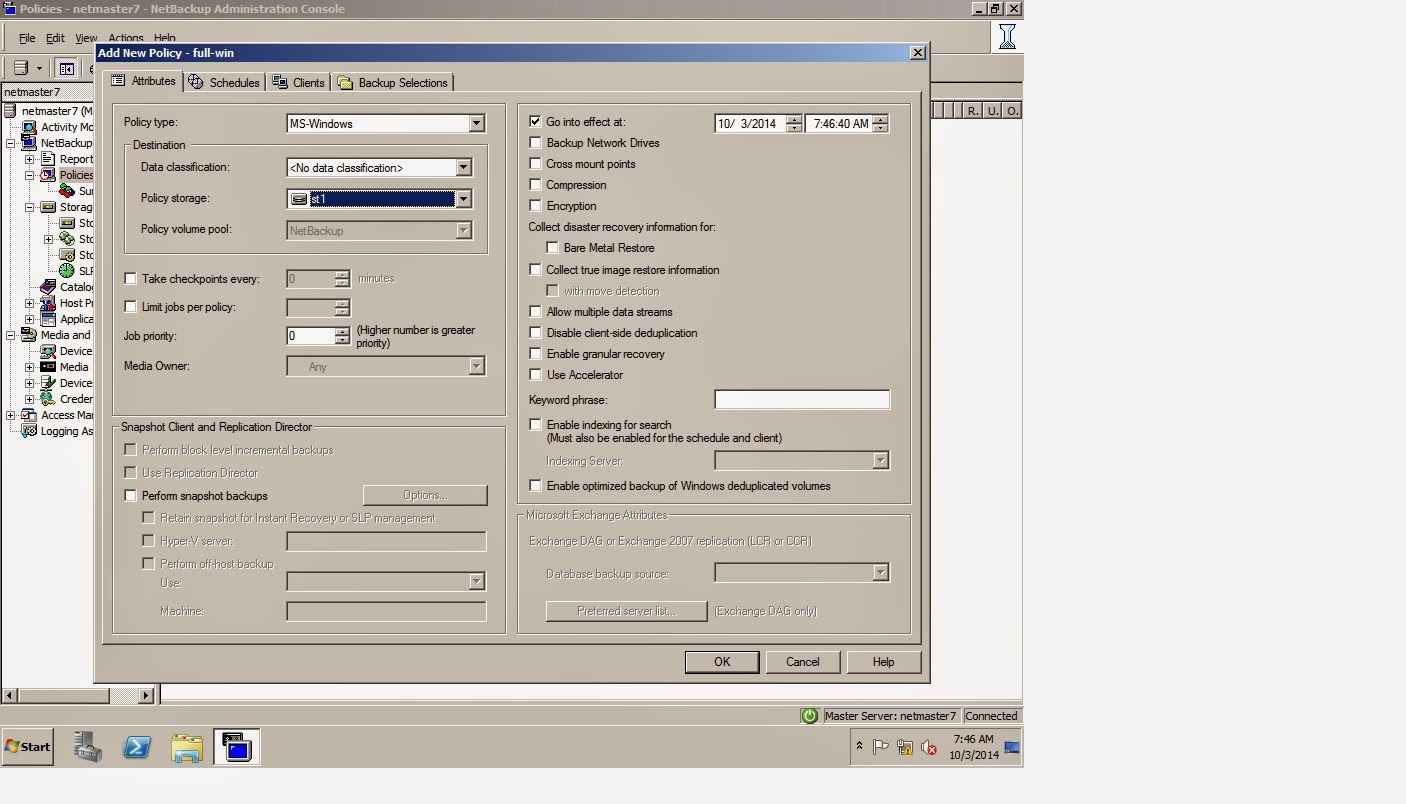
Task: Select Host Properties in the sidebar
Action: (x=75, y=303)
